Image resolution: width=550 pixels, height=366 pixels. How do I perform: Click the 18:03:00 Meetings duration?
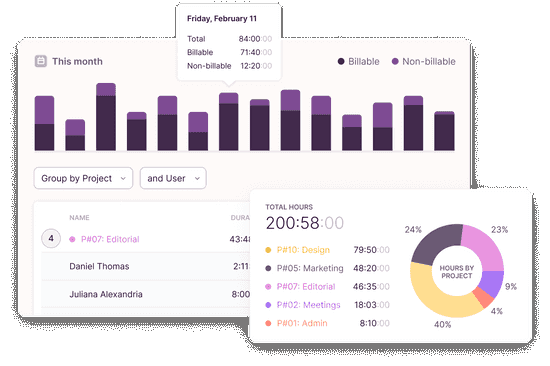pyautogui.click(x=372, y=305)
